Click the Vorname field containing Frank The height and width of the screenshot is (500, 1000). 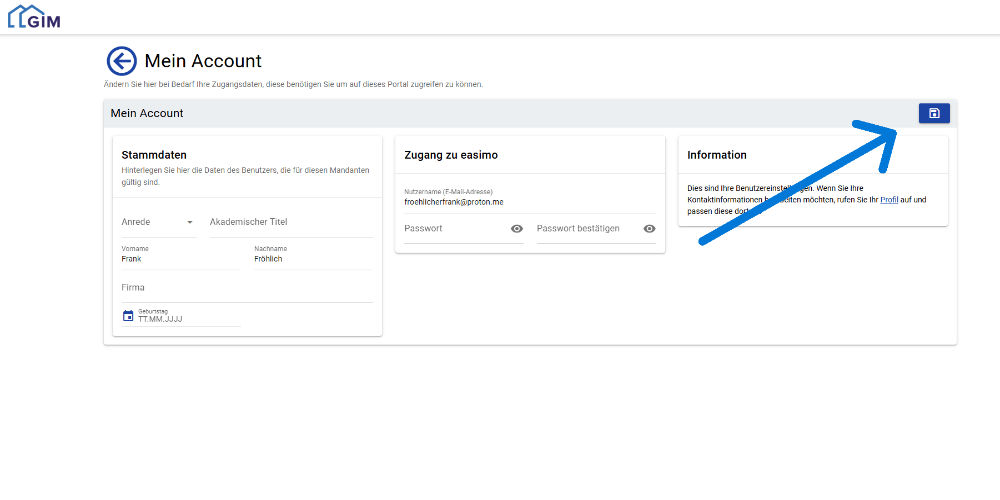[180, 259]
